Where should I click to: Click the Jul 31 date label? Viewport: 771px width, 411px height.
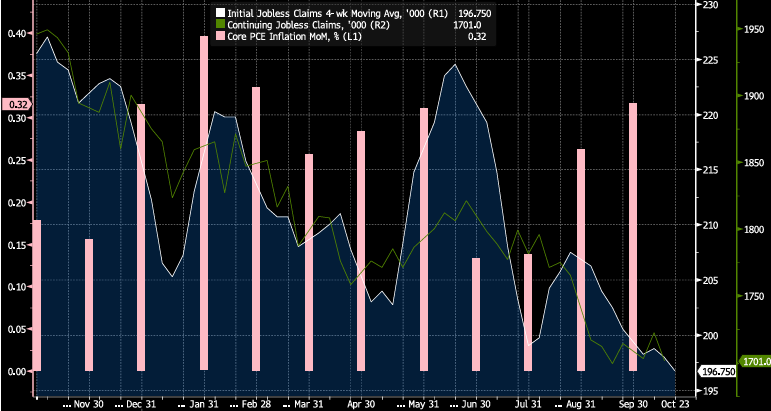tap(529, 404)
